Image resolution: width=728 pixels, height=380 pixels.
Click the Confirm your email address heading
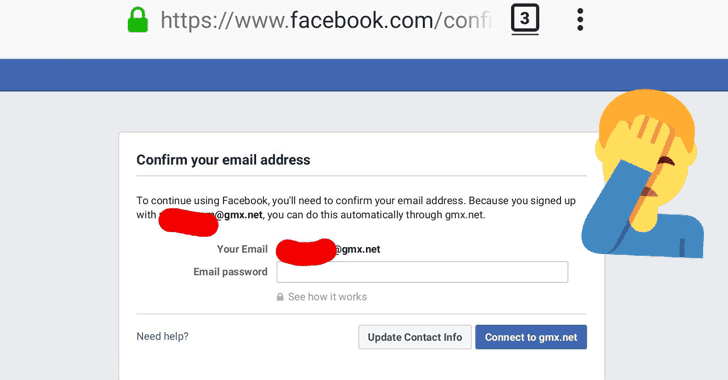point(223,160)
